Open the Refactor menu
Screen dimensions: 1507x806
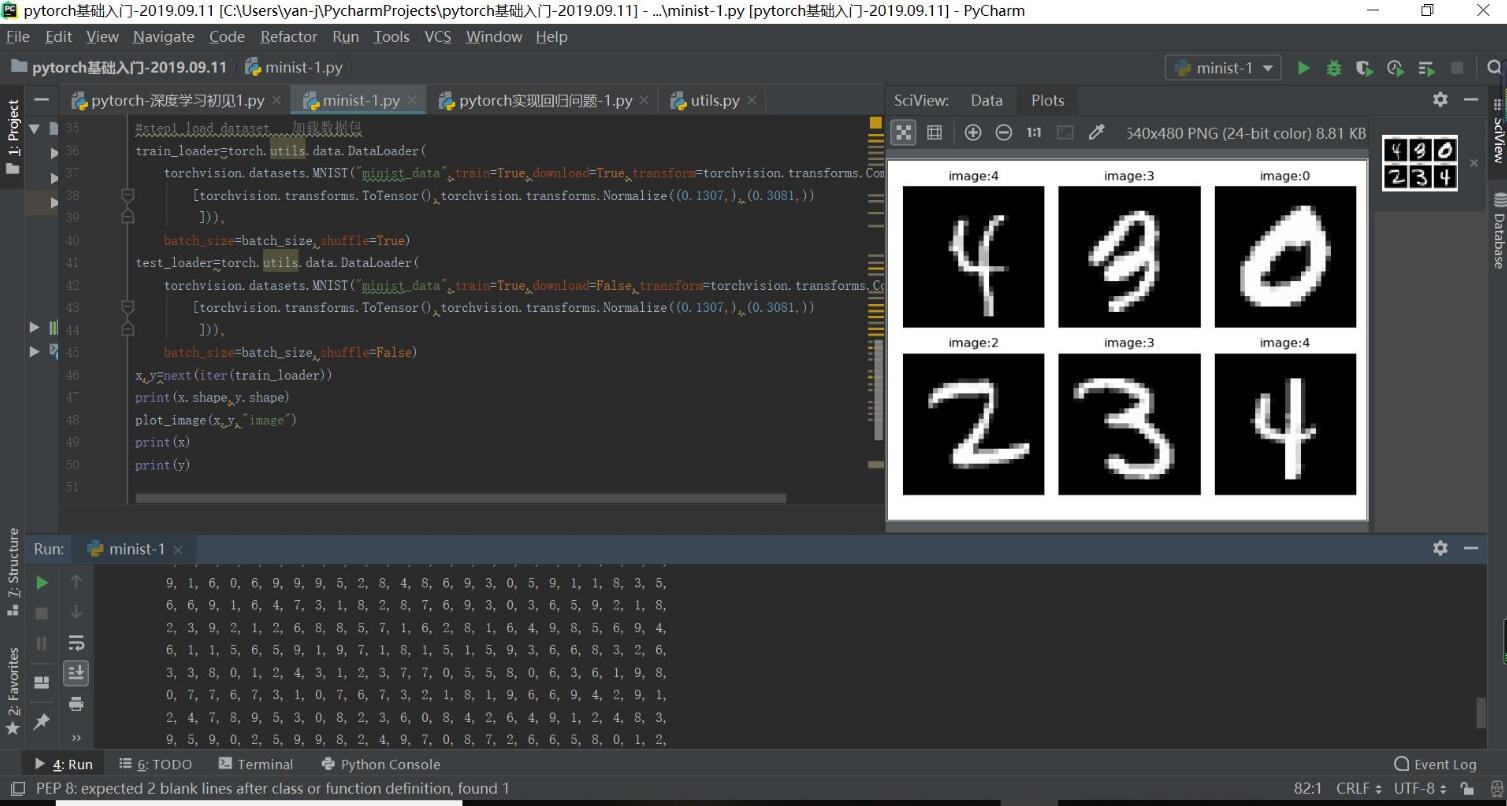click(288, 37)
